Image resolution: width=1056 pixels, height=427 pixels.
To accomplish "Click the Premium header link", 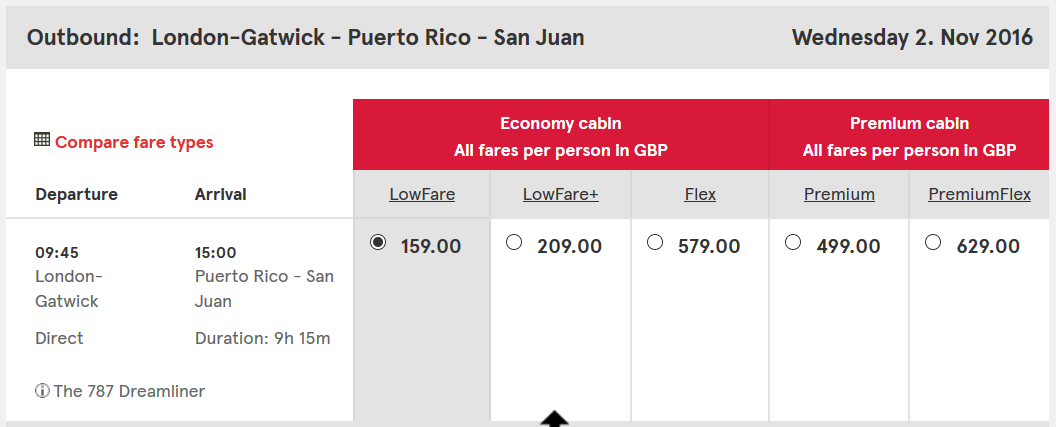I will point(839,195).
